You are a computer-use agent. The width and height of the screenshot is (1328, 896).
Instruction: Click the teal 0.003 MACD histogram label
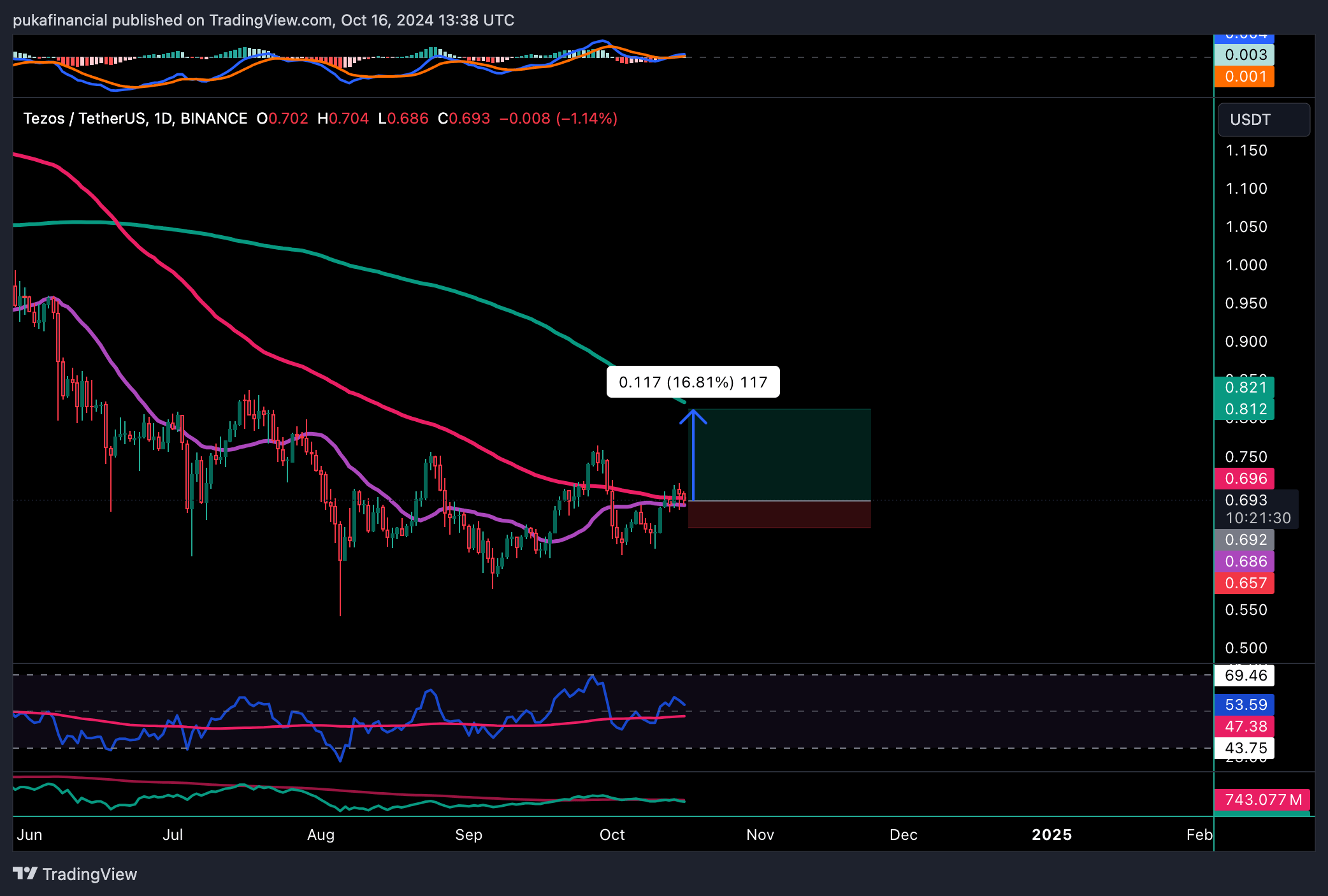click(x=1245, y=55)
